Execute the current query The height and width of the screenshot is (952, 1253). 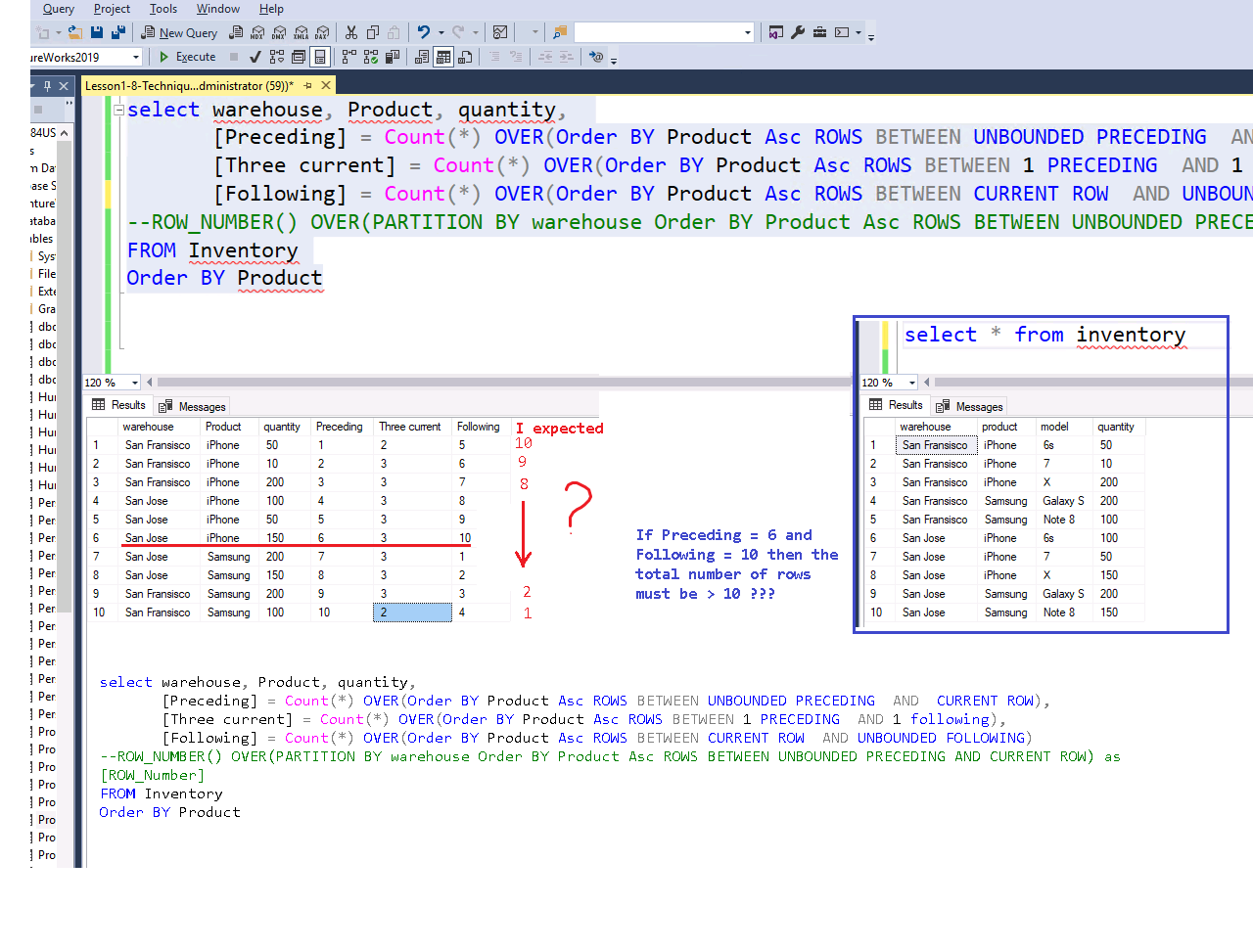pyautogui.click(x=188, y=57)
